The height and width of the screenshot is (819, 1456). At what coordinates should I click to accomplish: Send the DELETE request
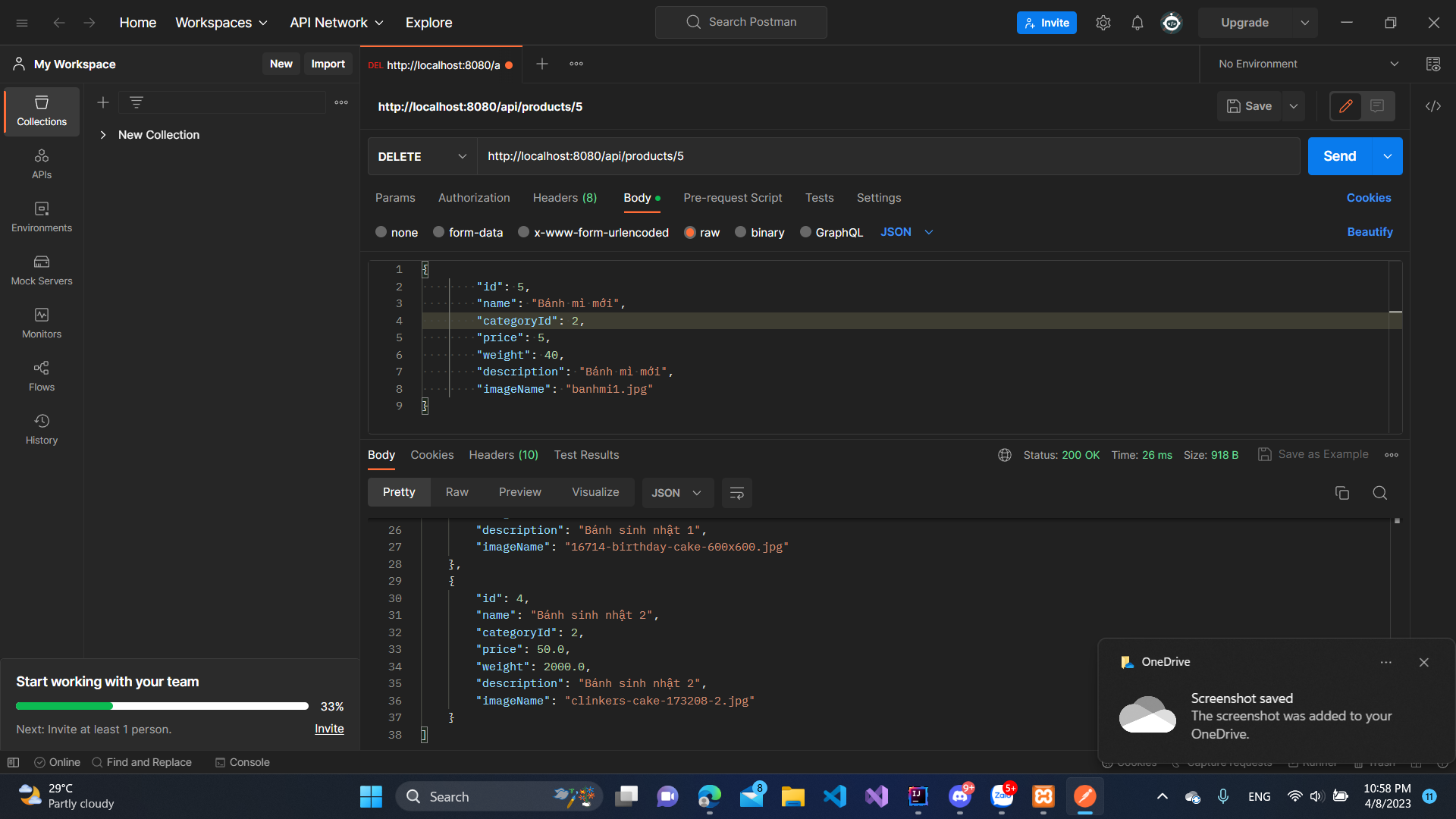[x=1339, y=156]
